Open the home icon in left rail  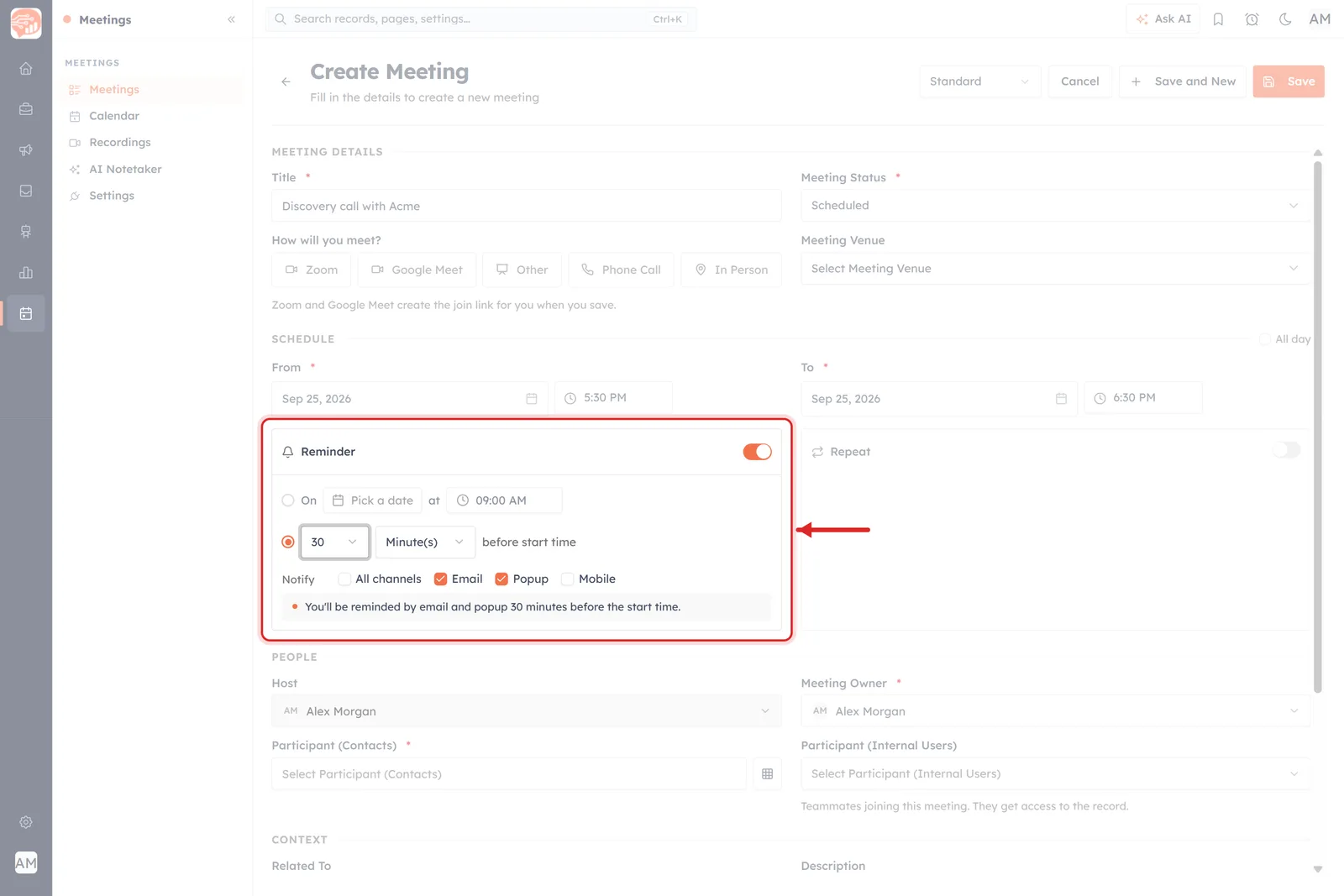[26, 69]
